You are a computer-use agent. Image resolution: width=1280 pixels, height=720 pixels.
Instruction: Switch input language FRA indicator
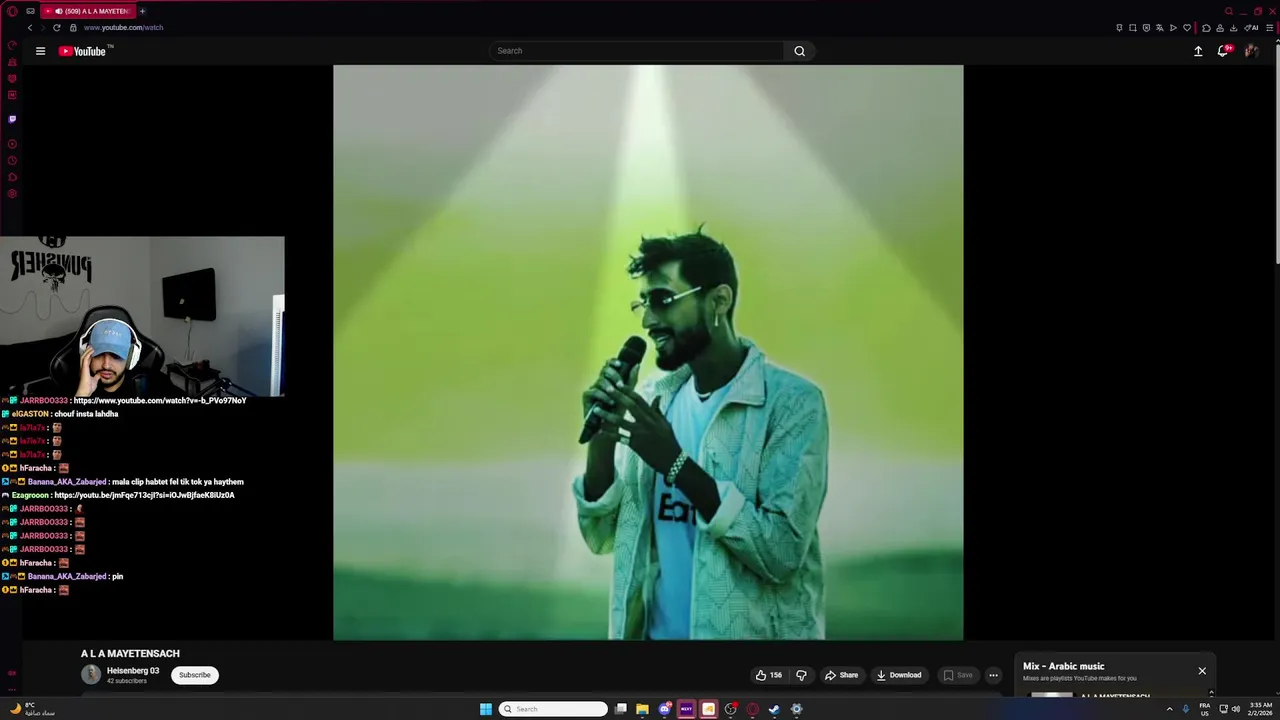(x=1205, y=709)
